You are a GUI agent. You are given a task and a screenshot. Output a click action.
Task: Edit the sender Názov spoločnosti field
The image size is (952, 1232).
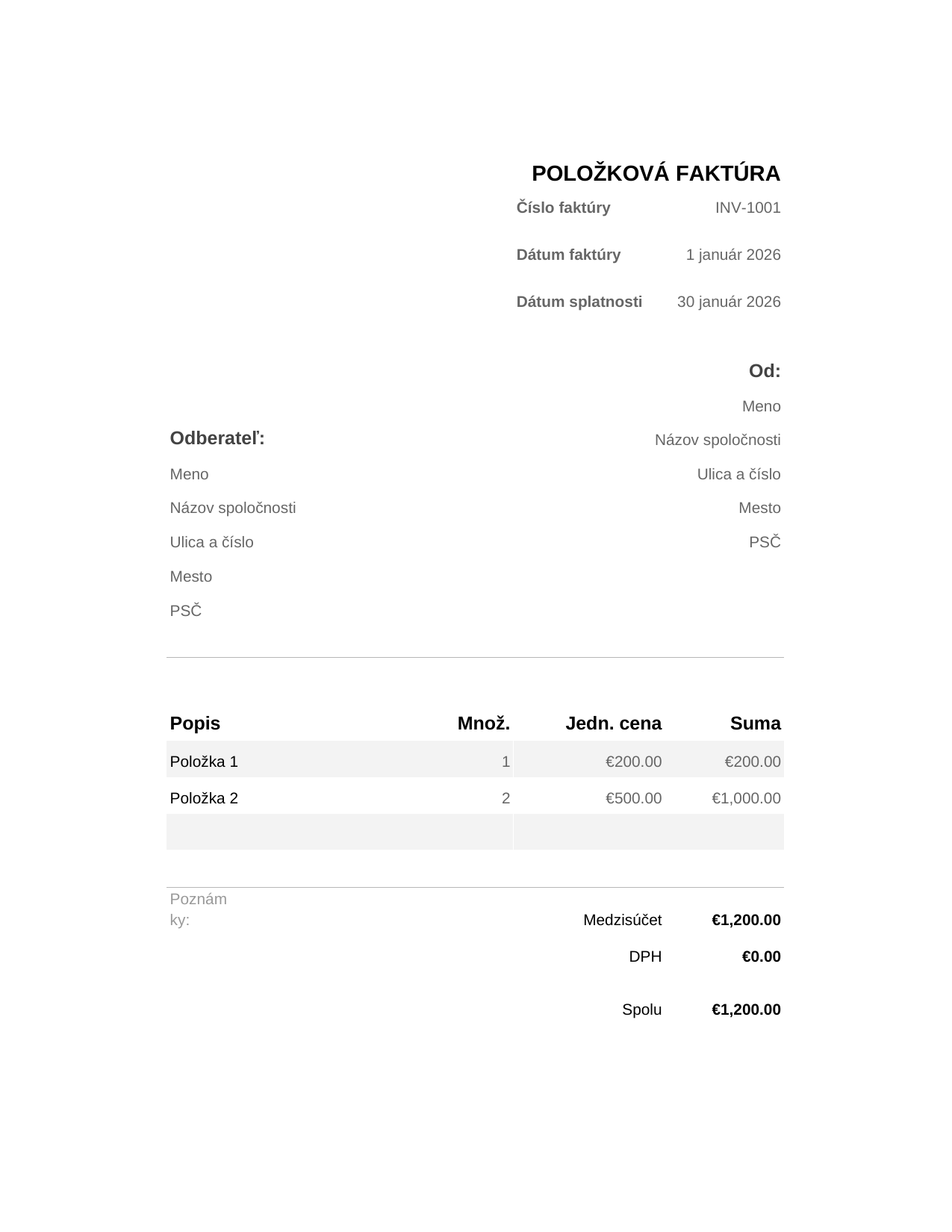point(718,440)
